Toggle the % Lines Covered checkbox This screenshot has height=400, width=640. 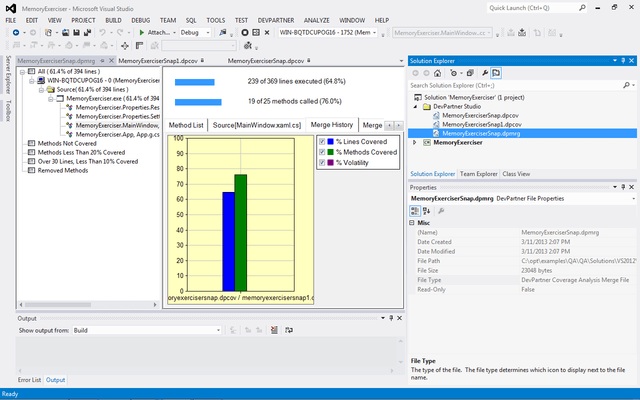click(x=322, y=142)
